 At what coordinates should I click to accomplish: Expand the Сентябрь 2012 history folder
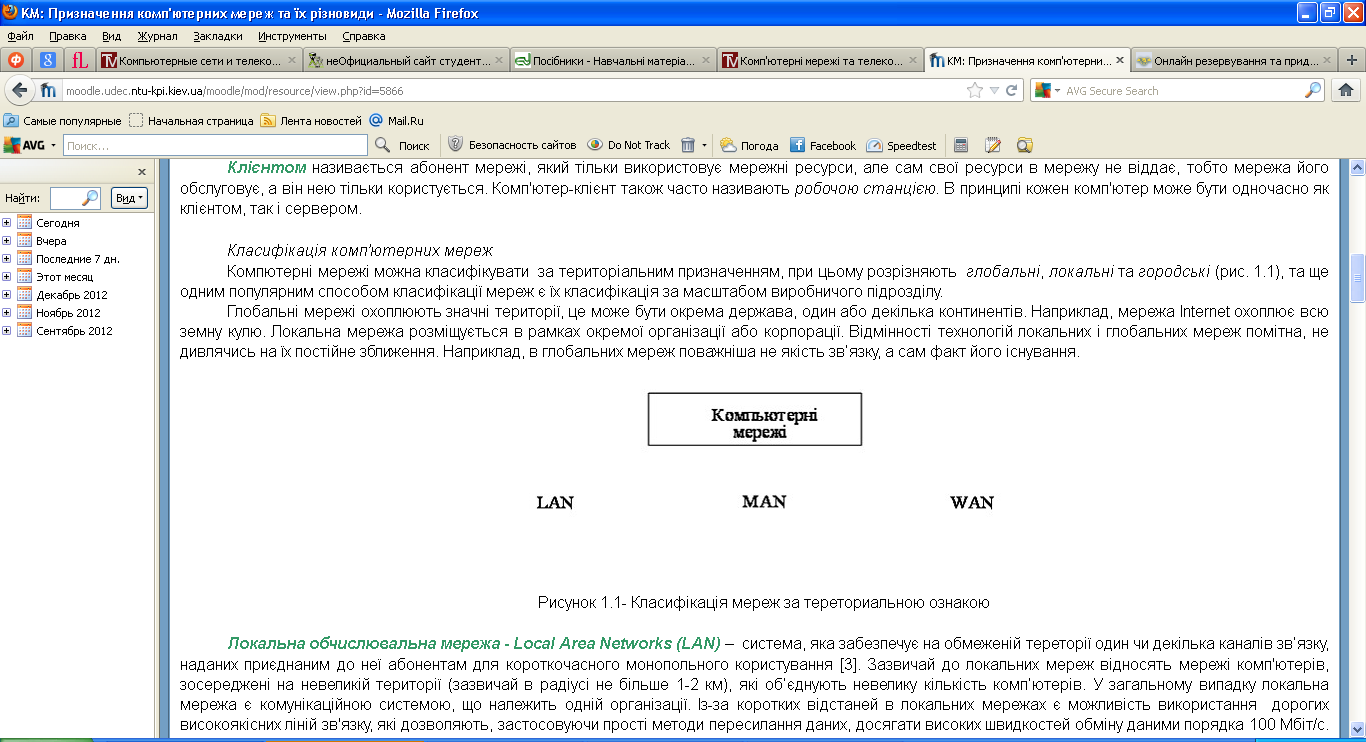7,331
